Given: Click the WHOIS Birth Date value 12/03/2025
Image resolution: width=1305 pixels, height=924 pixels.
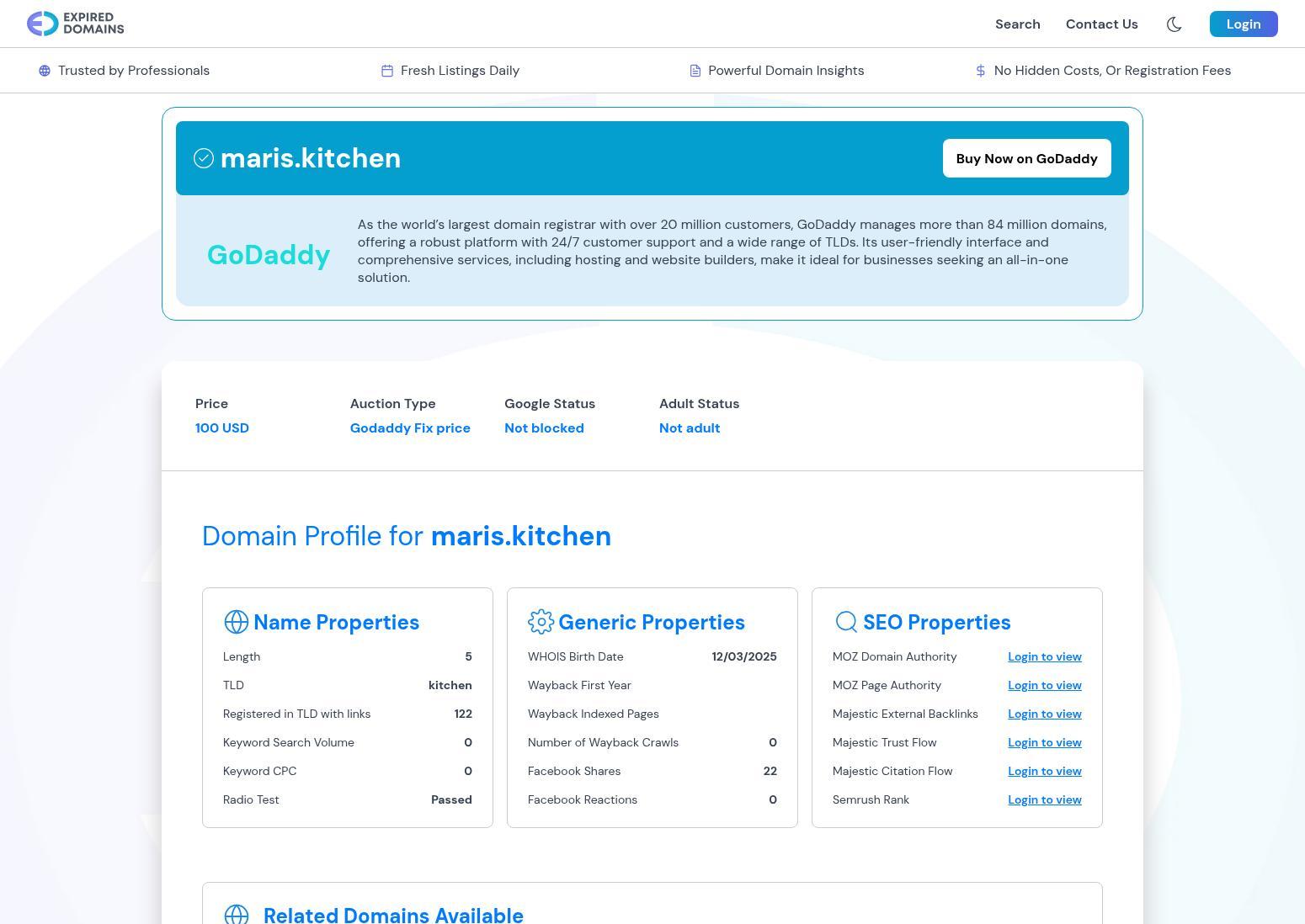Looking at the screenshot, I should click(744, 656).
